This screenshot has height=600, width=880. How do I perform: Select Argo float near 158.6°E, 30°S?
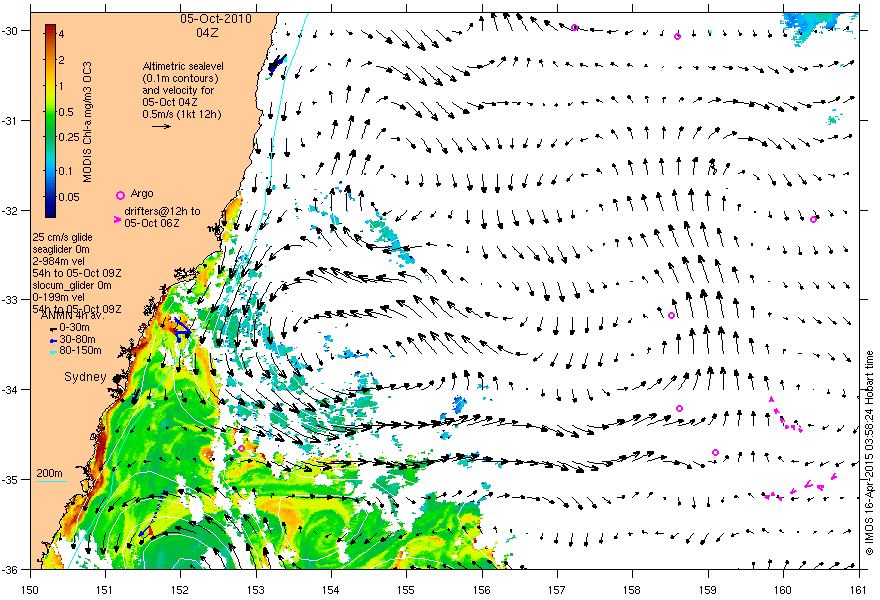677,36
